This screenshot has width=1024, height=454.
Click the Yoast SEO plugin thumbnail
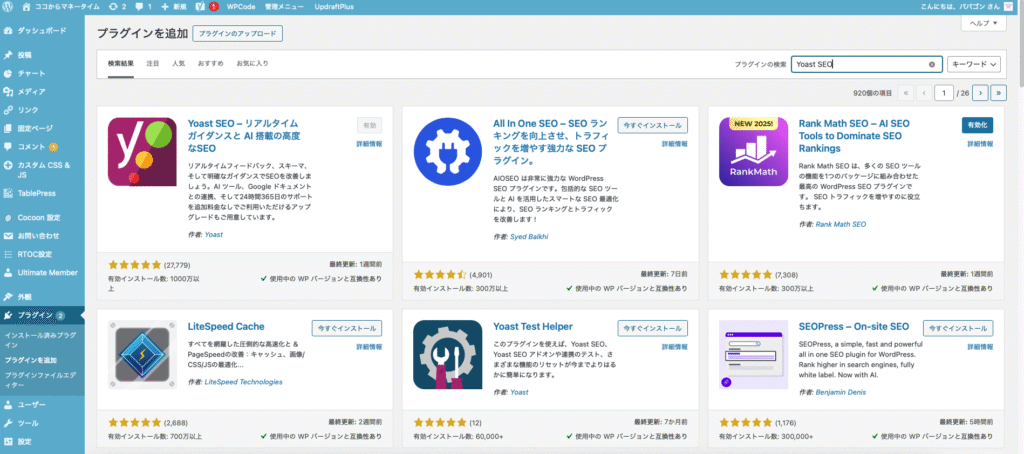[142, 152]
